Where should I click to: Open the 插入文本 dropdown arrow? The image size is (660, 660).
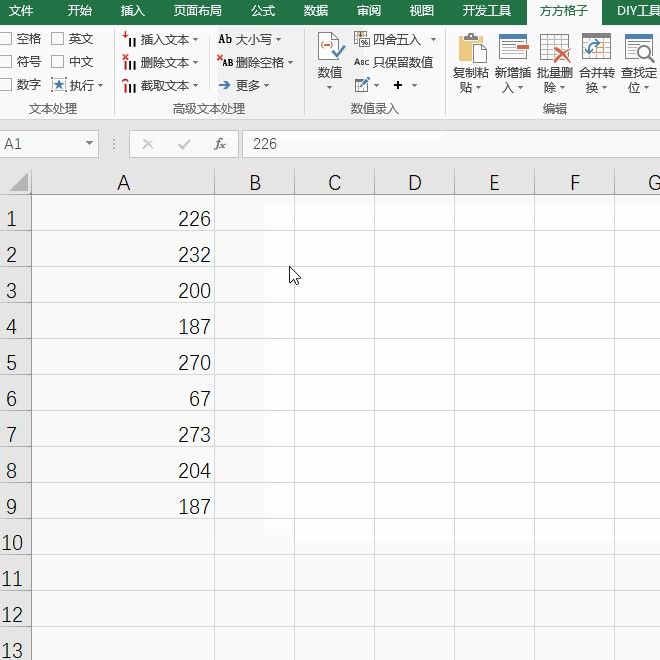(x=195, y=40)
